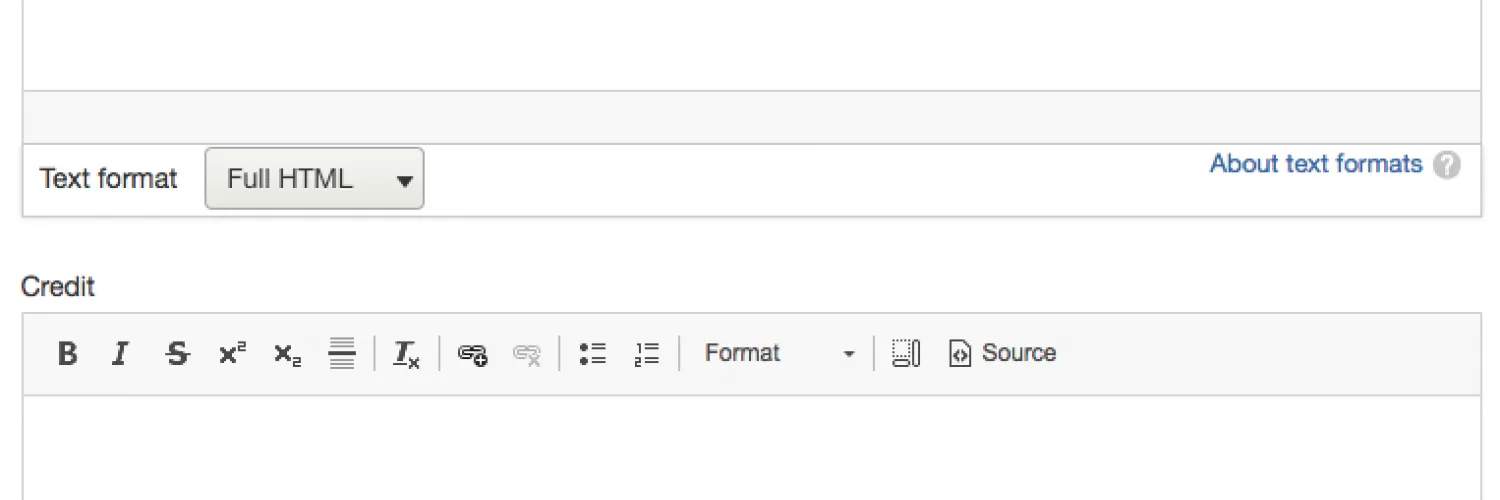
Task: Justify the text alignment
Action: 342,353
